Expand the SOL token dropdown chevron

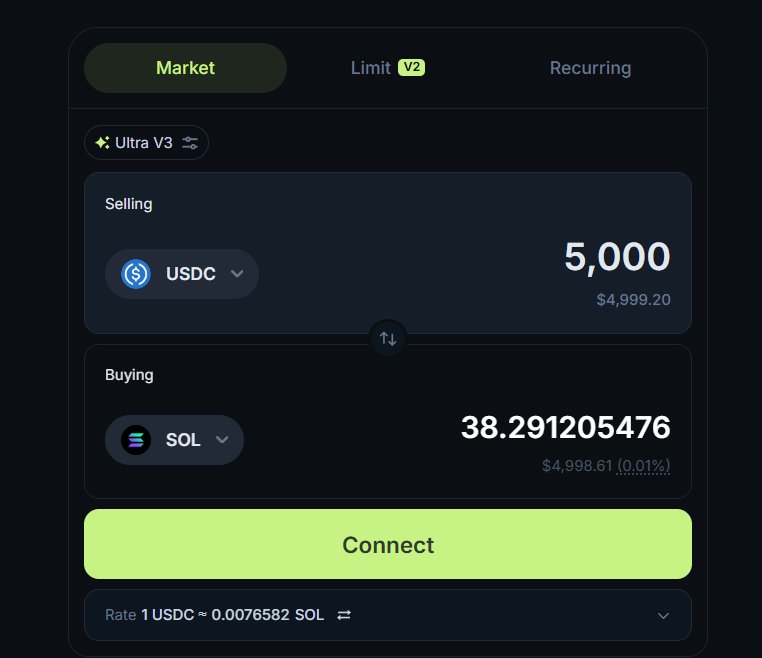222,440
